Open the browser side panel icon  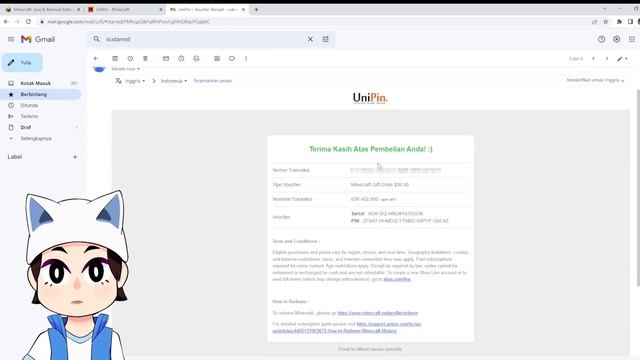(630, 22)
